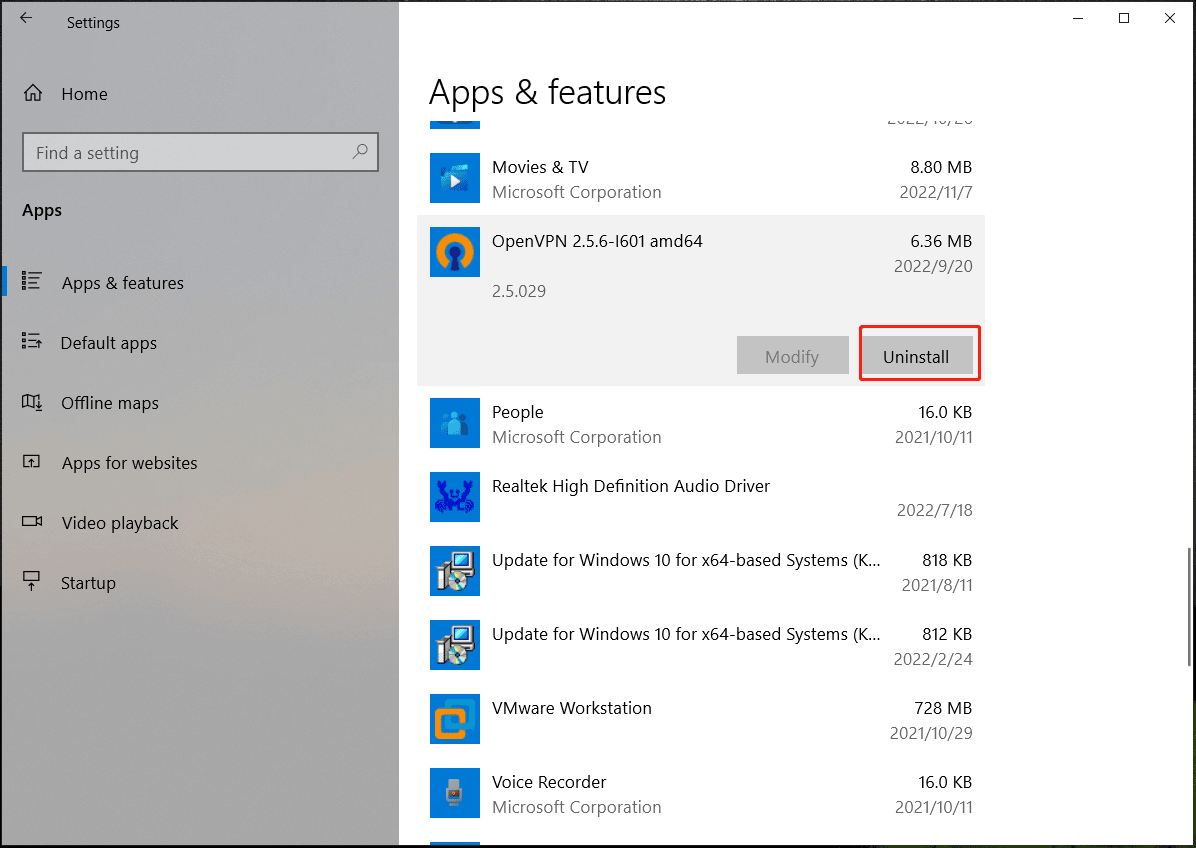Click the Movies & TV app icon
Screen dimensions: 1196x848
(x=455, y=178)
